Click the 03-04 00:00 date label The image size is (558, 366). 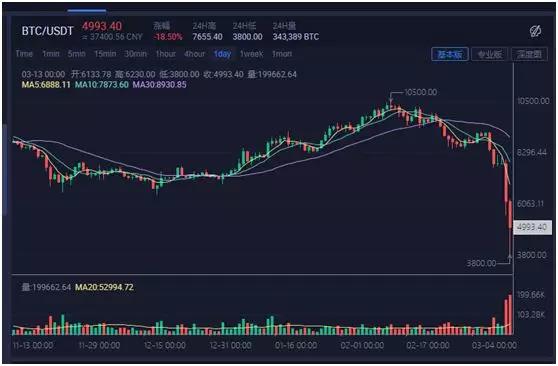click(x=494, y=345)
